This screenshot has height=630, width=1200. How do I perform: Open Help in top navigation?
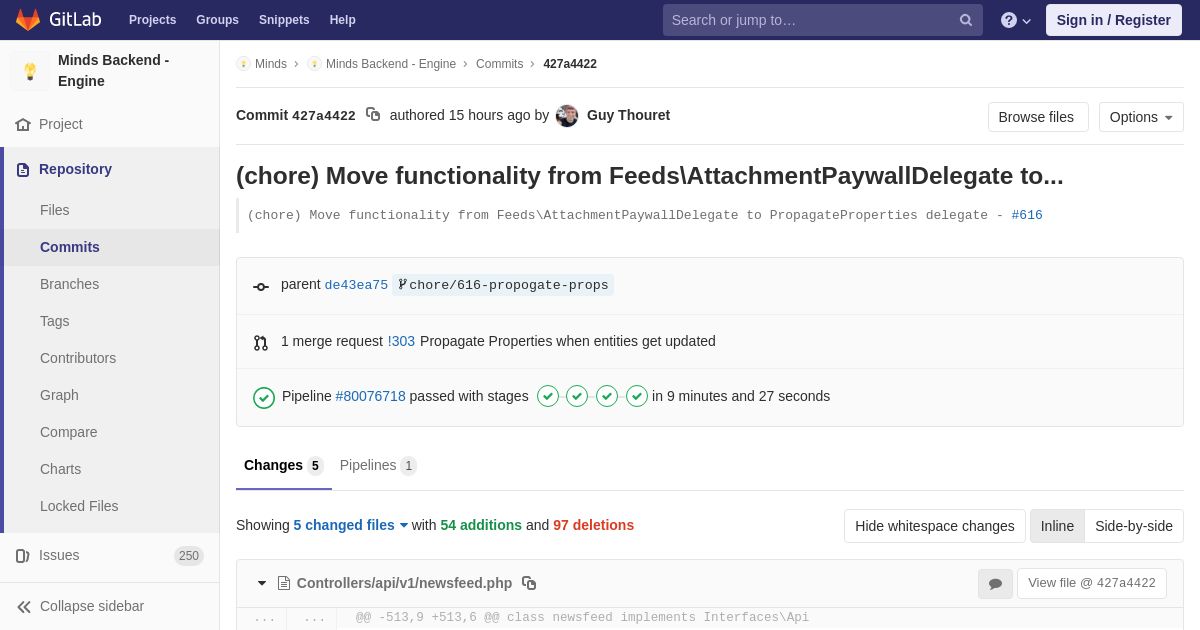pyautogui.click(x=343, y=20)
